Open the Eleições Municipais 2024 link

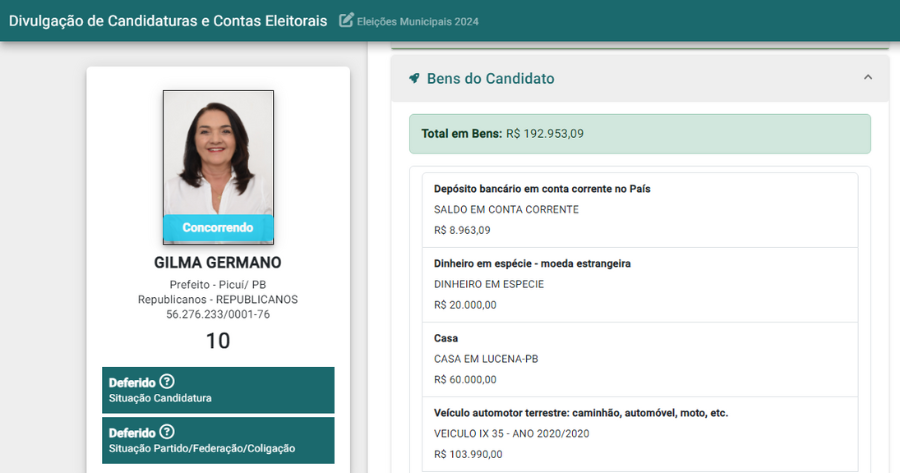coord(417,21)
